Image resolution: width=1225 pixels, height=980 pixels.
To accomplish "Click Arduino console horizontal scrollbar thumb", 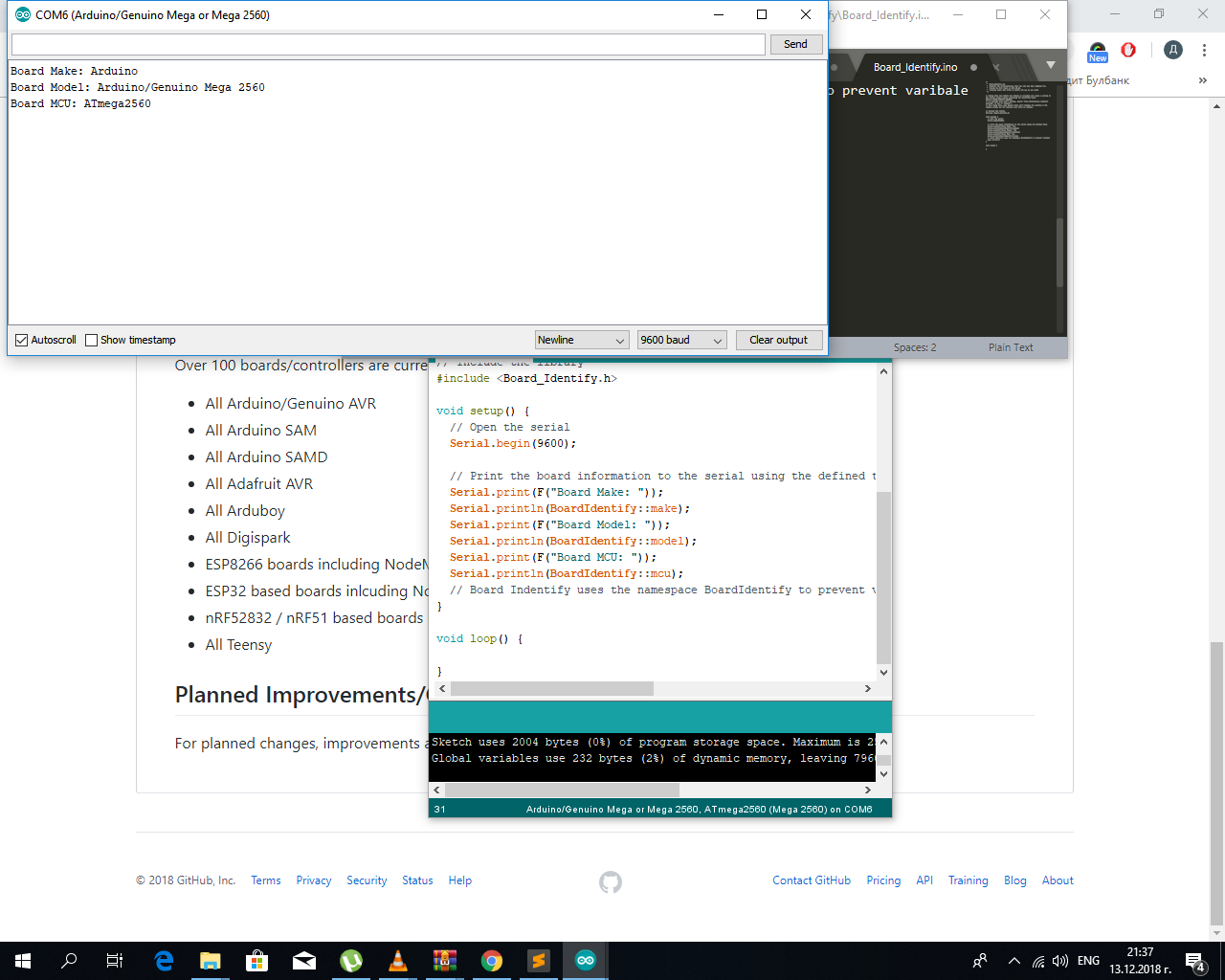I will coord(562,790).
